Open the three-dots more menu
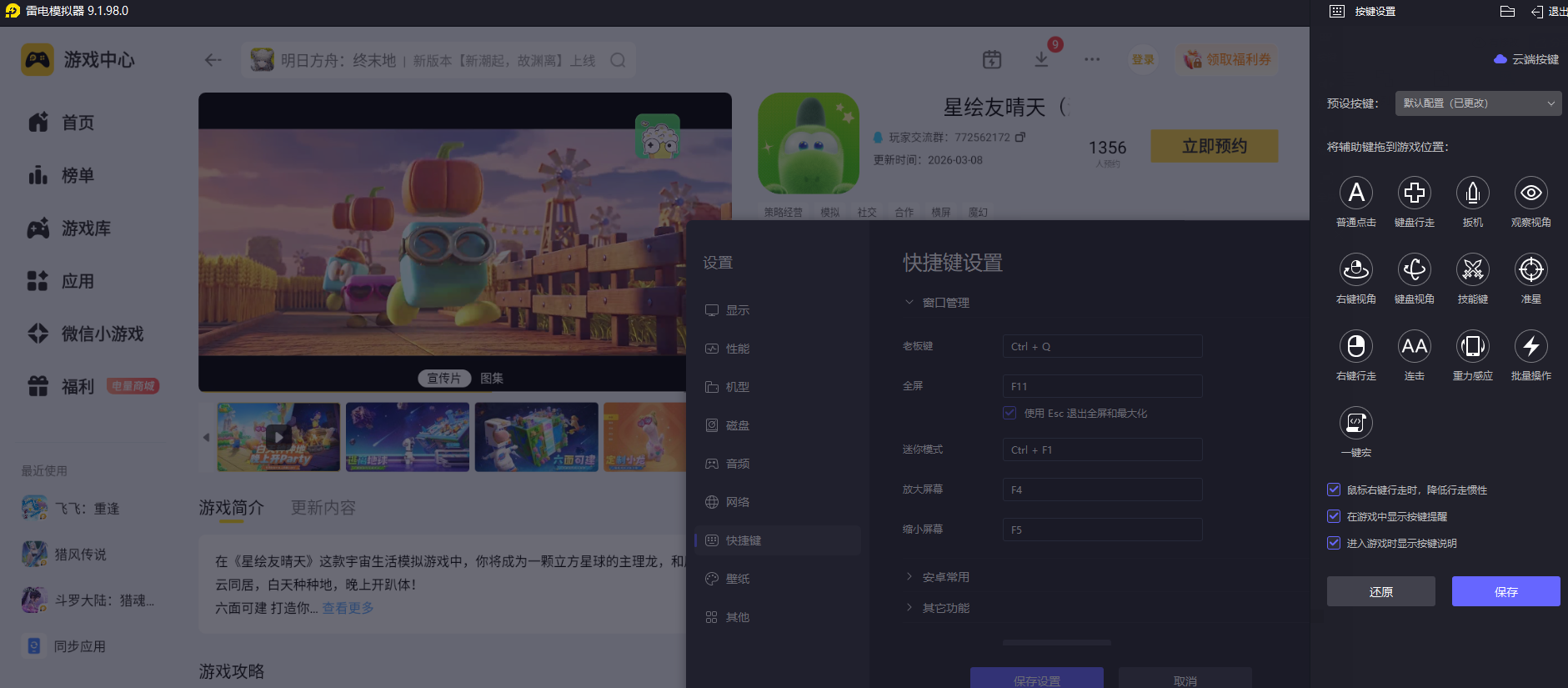The image size is (1568, 688). coord(1092,59)
